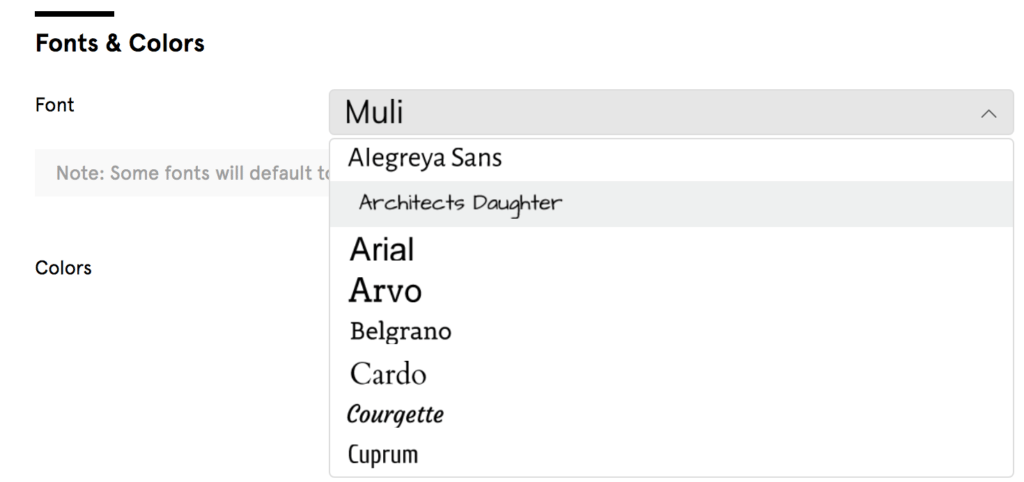
Task: Collapse the font dropdown using the chevron arrow
Action: pos(989,114)
